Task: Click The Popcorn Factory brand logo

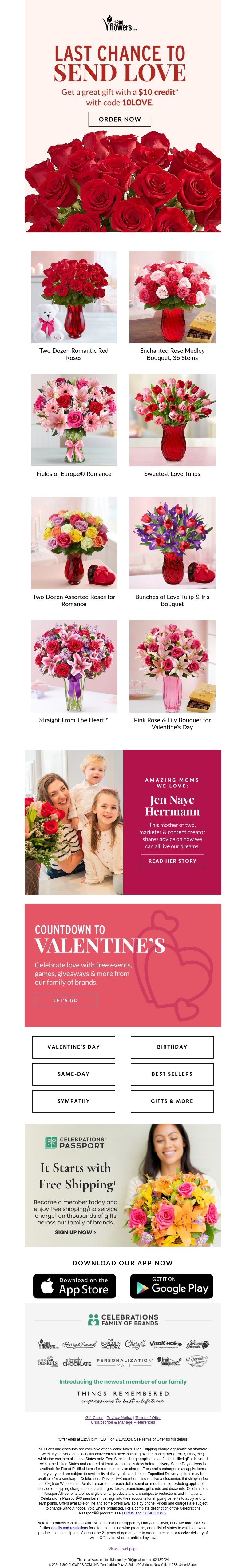Action: (111, 1344)
